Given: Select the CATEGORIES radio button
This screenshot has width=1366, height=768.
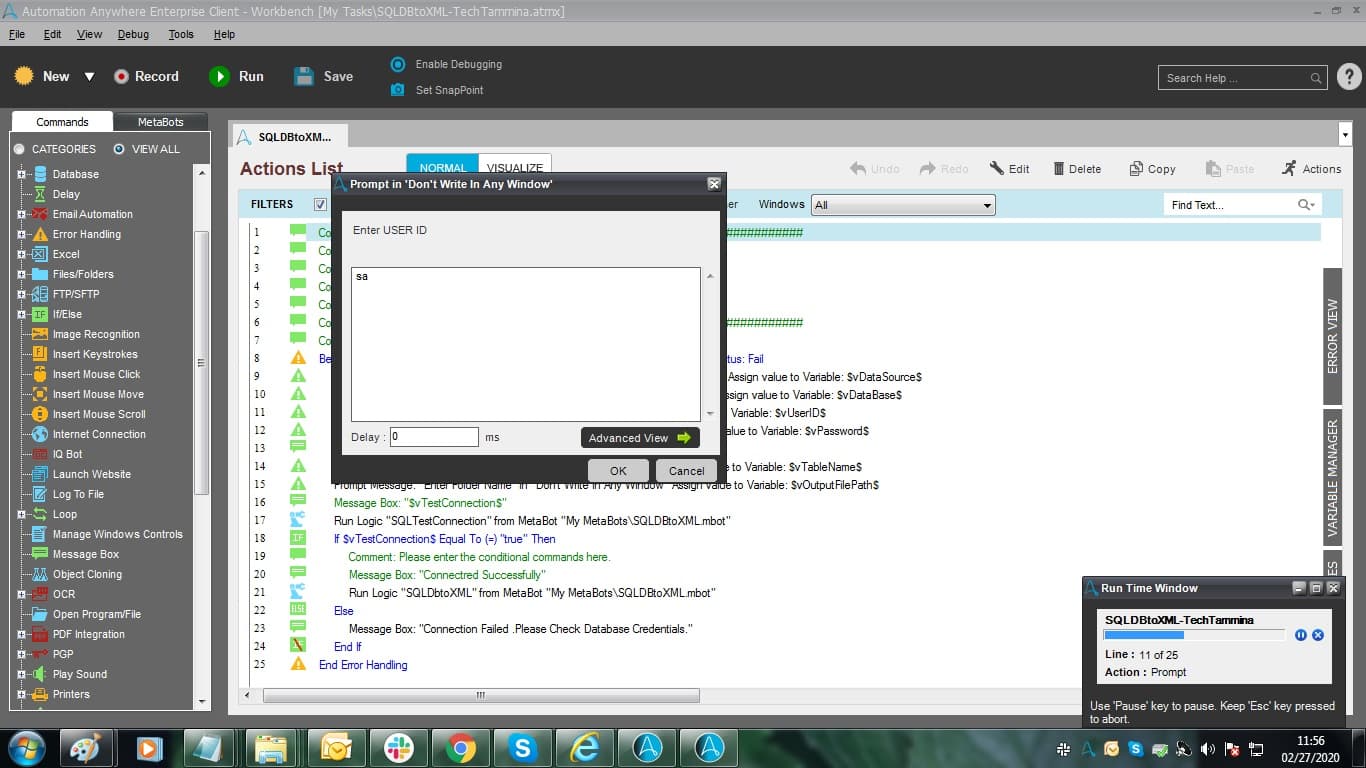Looking at the screenshot, I should 19,149.
